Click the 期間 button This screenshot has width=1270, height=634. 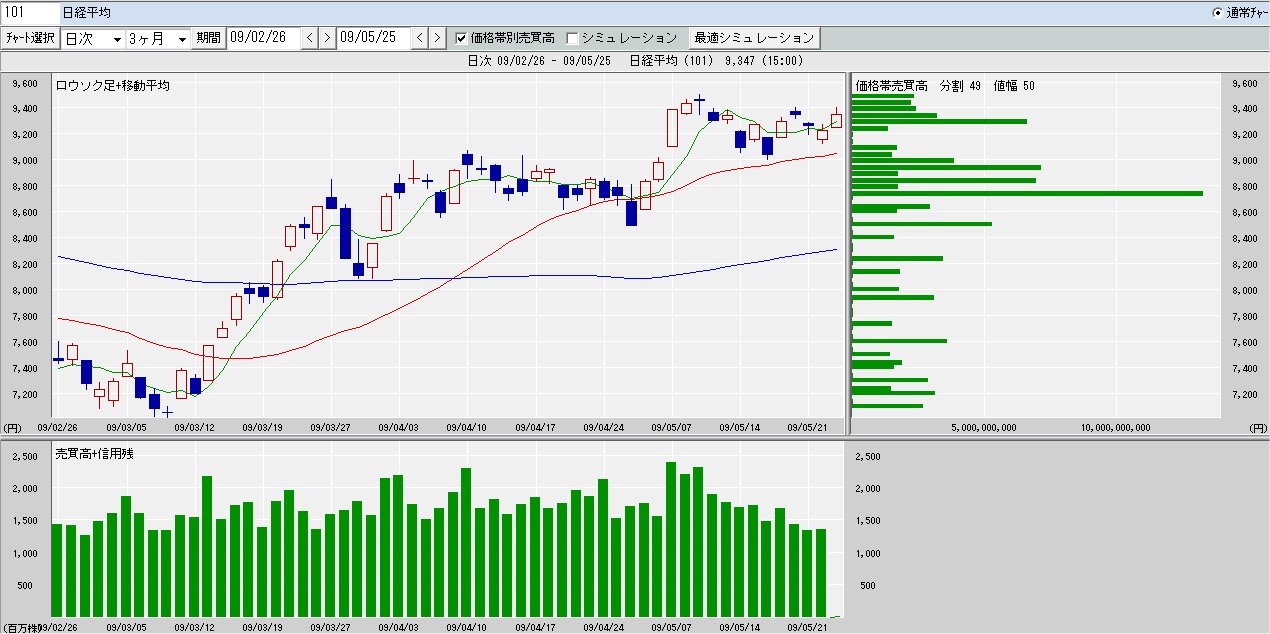click(x=209, y=38)
